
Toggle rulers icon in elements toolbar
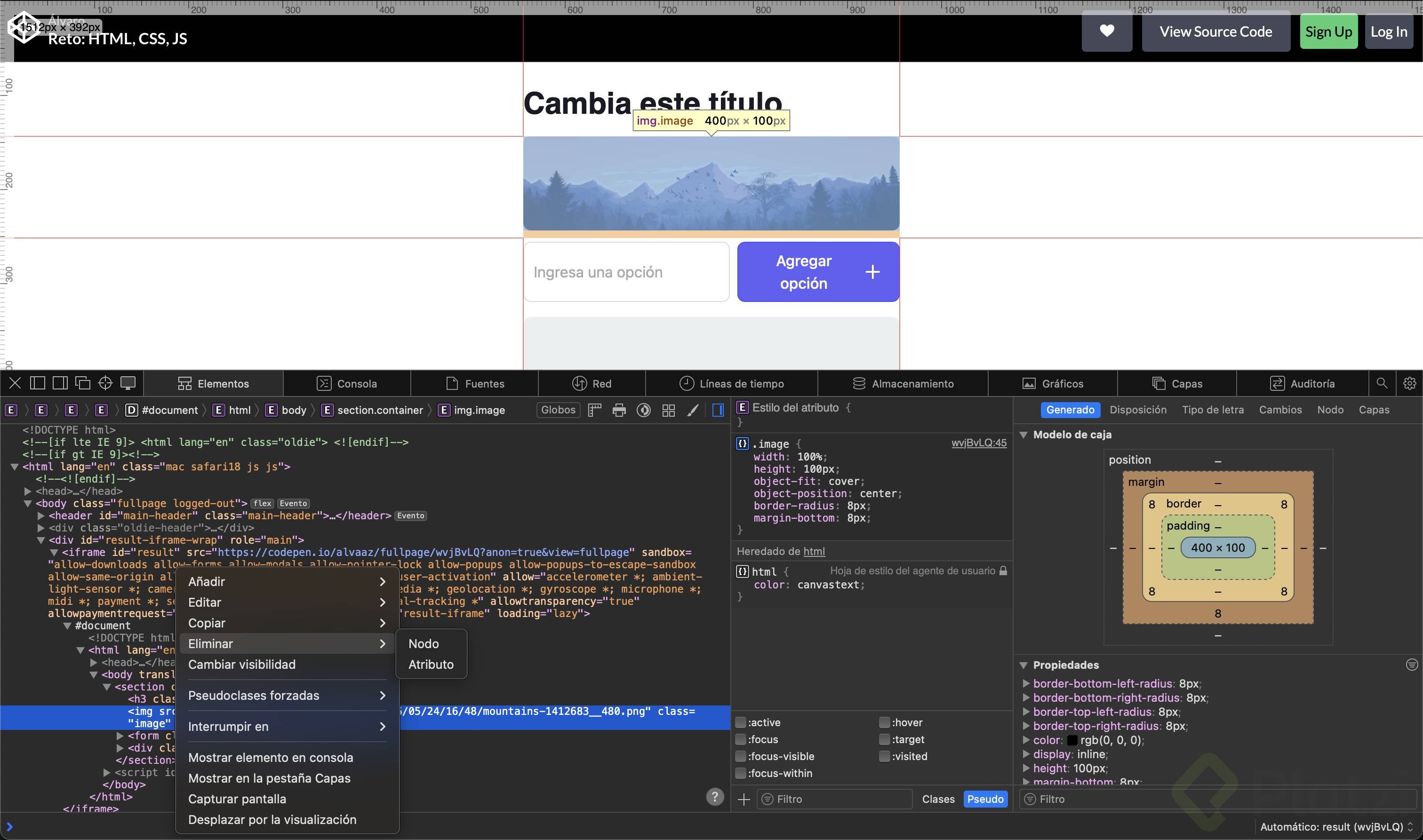[594, 411]
